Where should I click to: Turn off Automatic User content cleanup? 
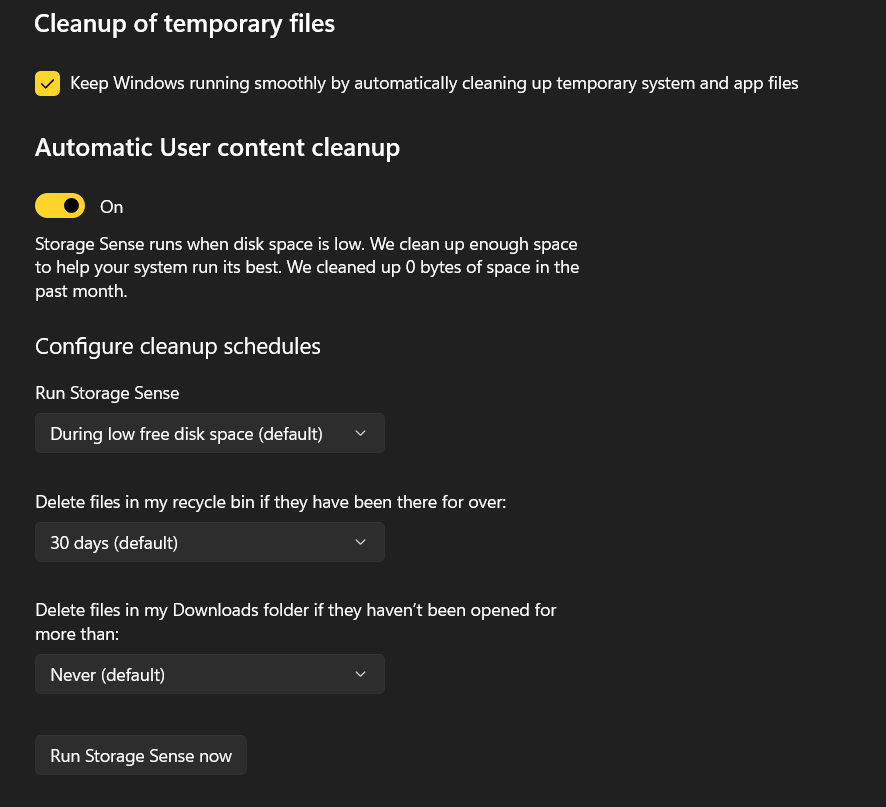coord(60,205)
